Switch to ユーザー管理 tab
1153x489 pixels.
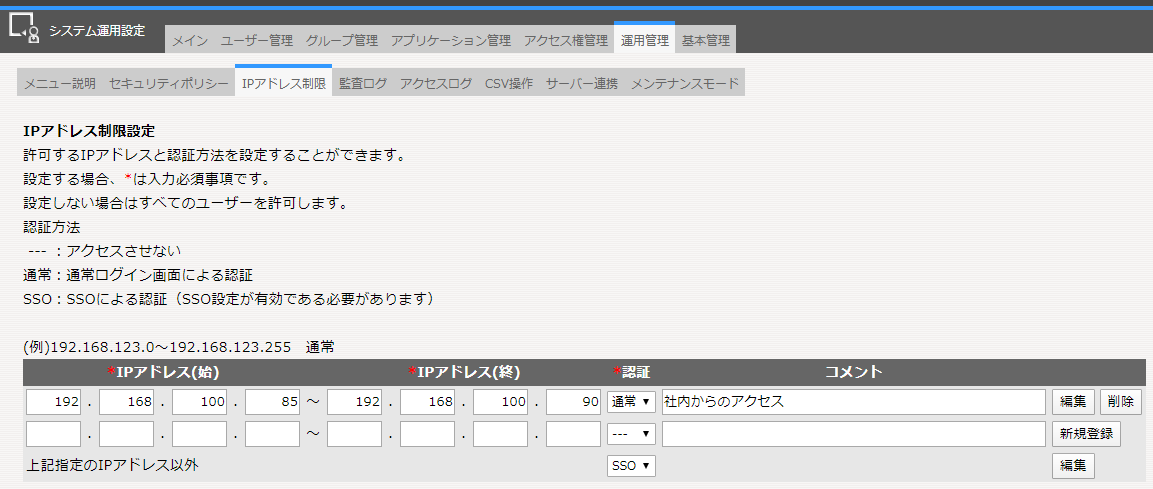pos(256,41)
